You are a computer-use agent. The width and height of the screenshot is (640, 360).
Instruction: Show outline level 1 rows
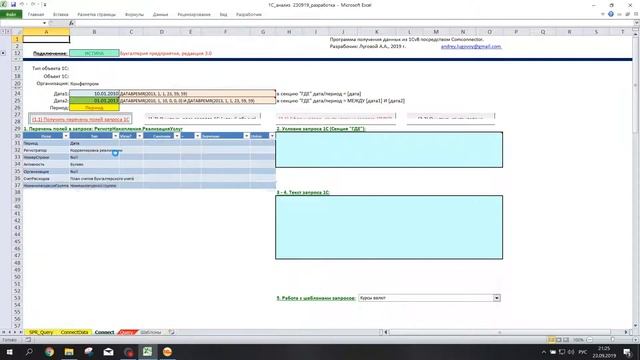(4, 31)
